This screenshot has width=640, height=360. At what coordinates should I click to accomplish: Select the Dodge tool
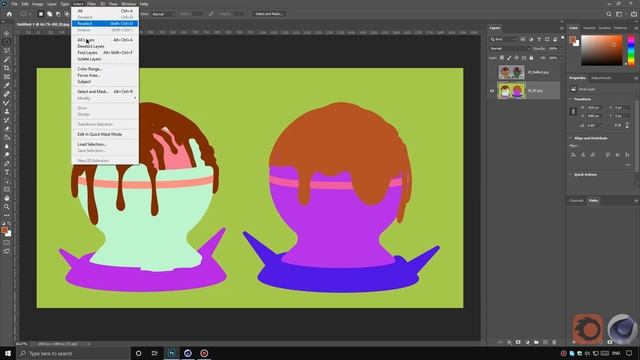[7, 155]
